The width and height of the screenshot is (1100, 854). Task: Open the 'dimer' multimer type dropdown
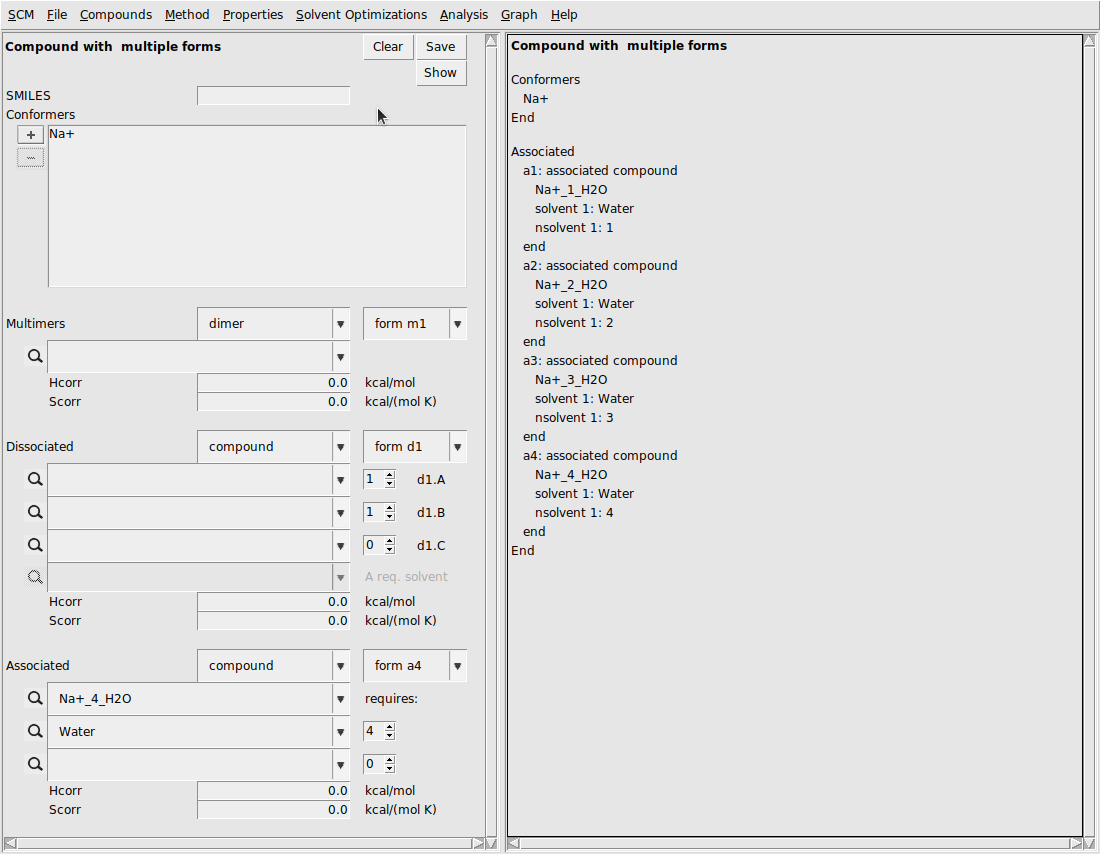[341, 323]
